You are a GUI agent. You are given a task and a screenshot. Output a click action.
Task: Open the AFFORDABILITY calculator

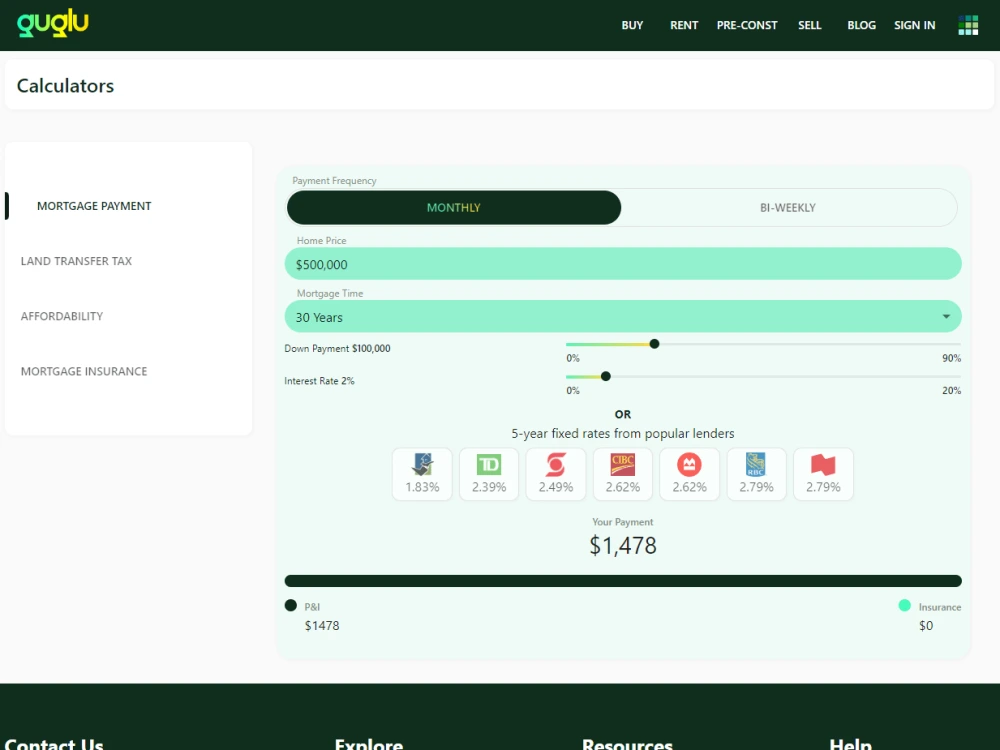[62, 315]
